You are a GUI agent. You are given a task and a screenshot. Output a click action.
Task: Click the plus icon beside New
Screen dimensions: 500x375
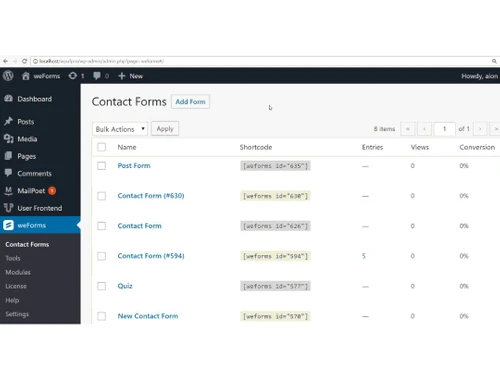[x=122, y=76]
